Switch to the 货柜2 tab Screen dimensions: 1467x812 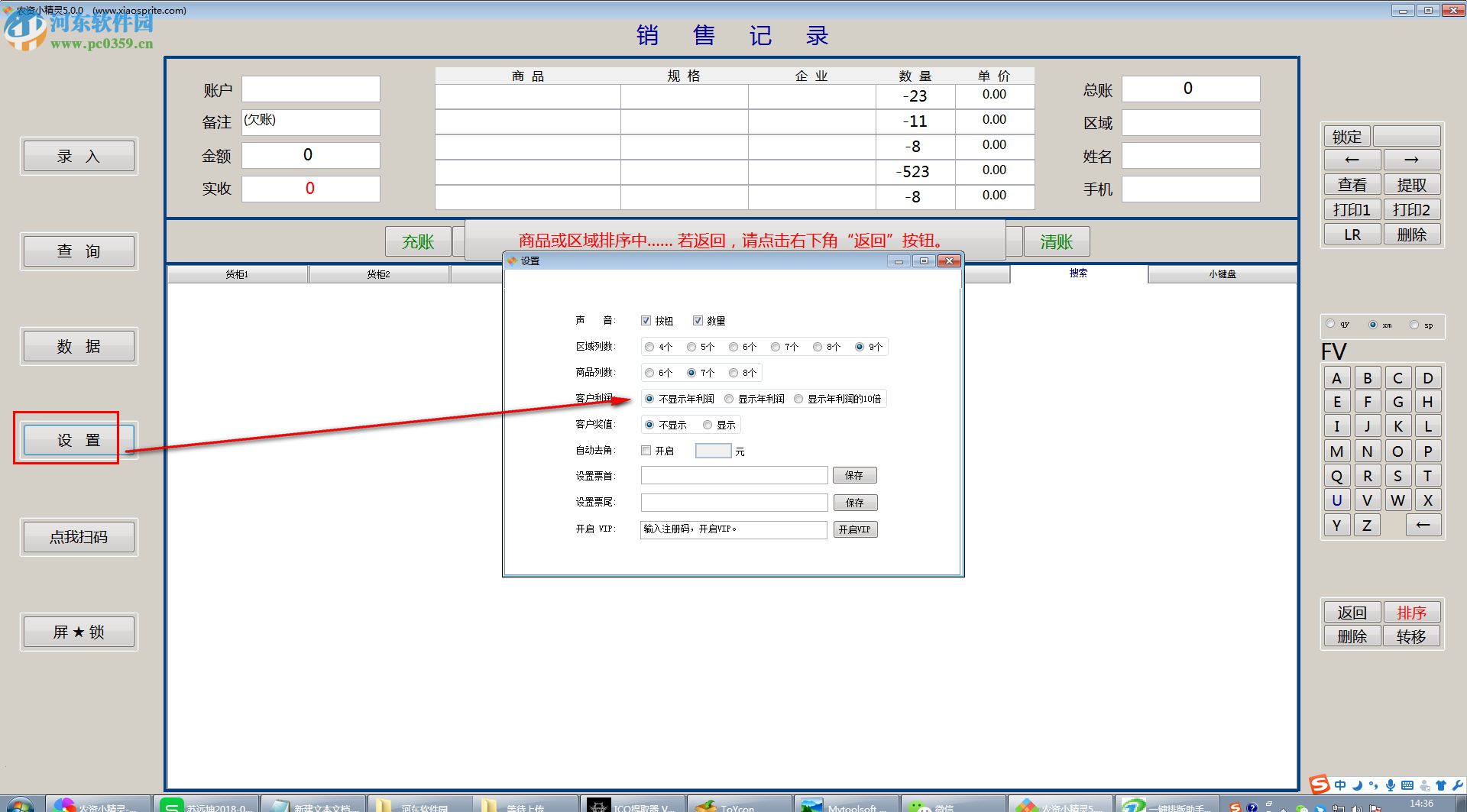pos(378,274)
